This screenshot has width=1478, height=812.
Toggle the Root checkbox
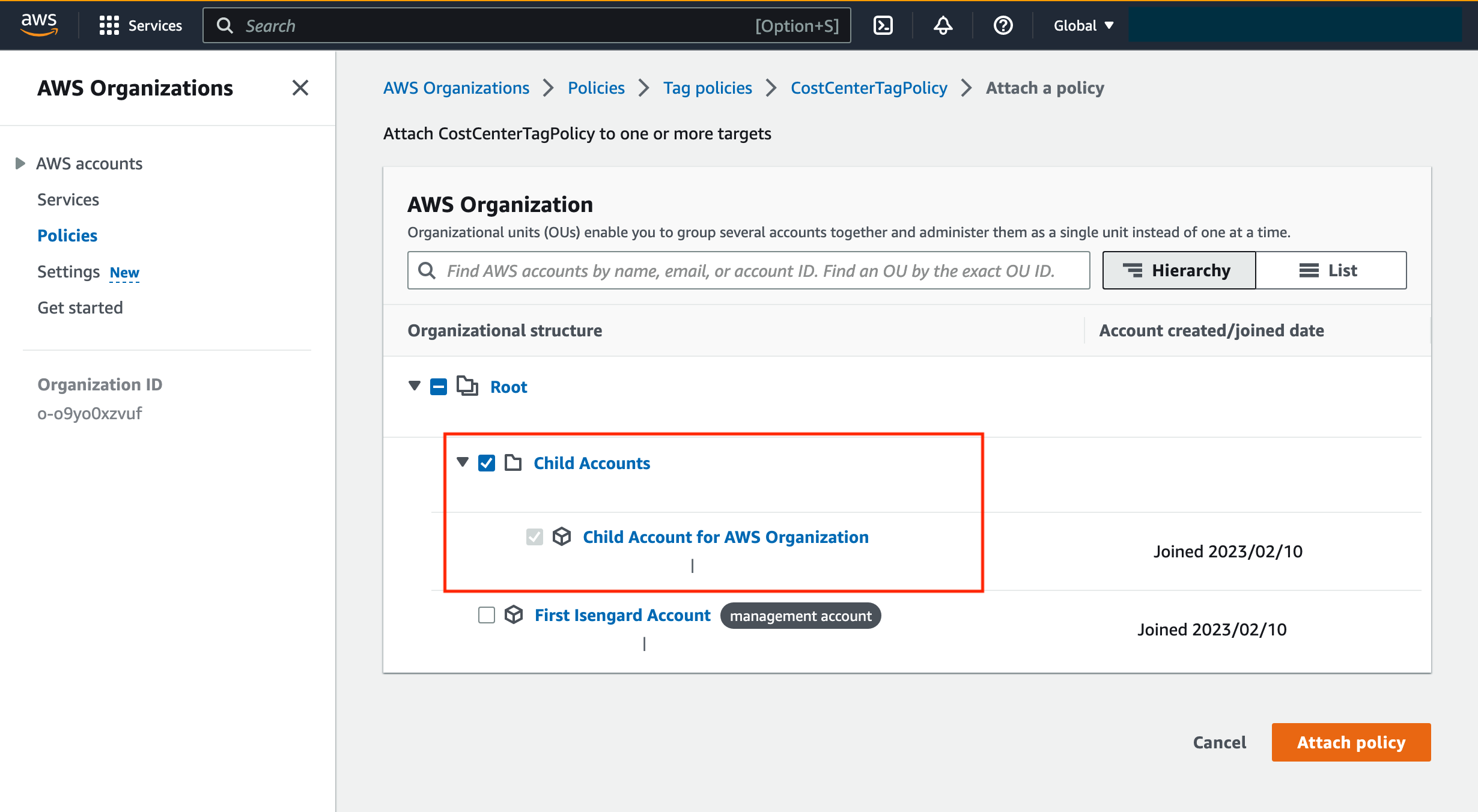[x=439, y=386]
